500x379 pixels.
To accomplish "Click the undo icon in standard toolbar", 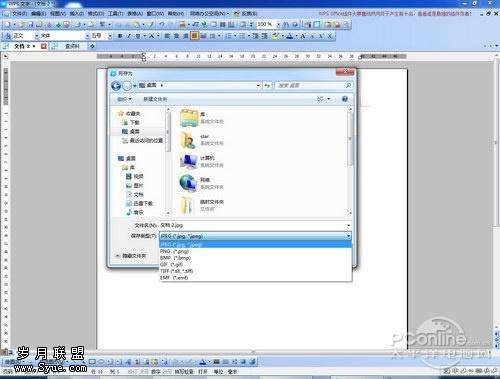I will click(x=162, y=24).
